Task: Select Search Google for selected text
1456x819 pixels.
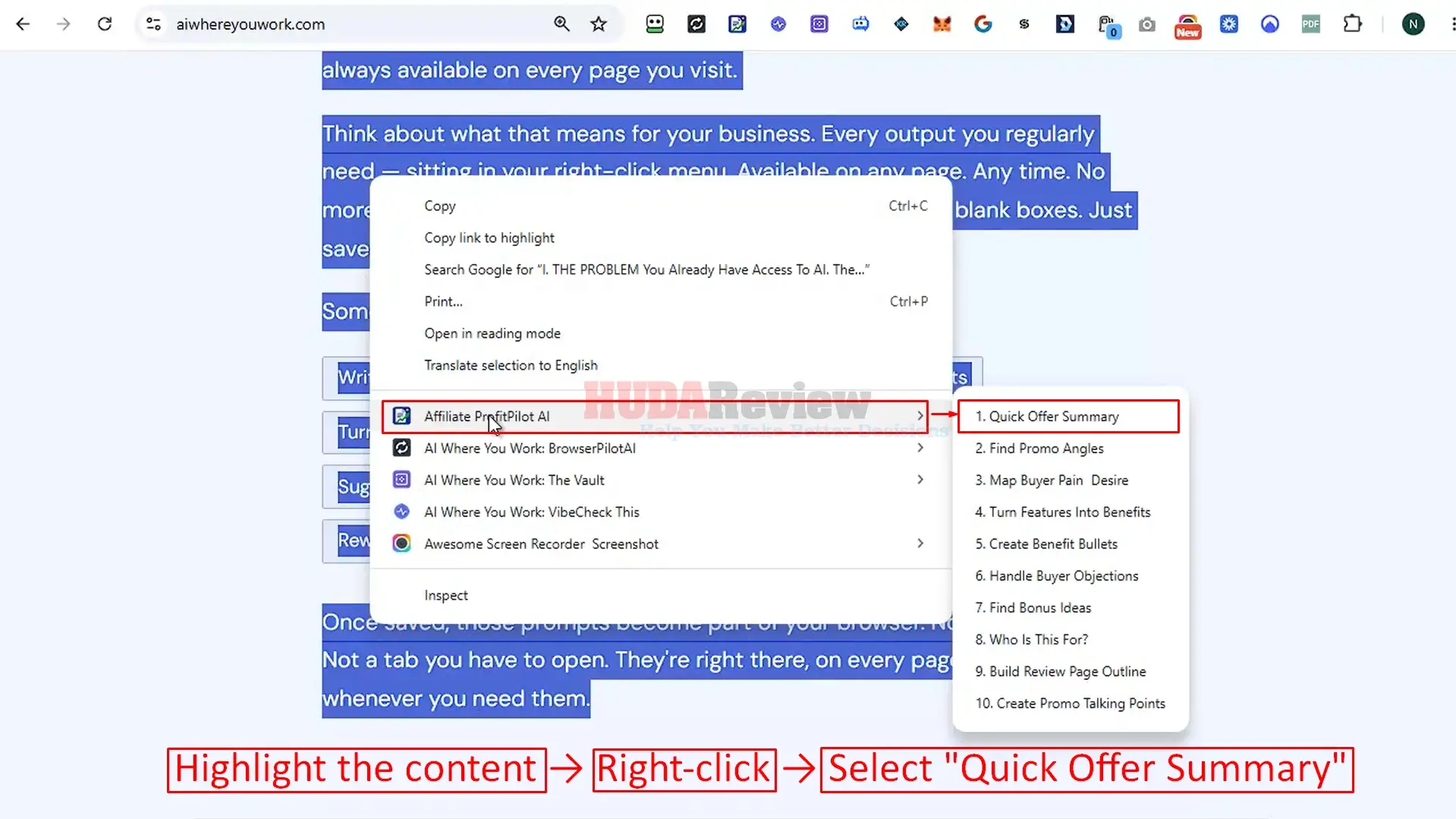Action: tap(661, 269)
